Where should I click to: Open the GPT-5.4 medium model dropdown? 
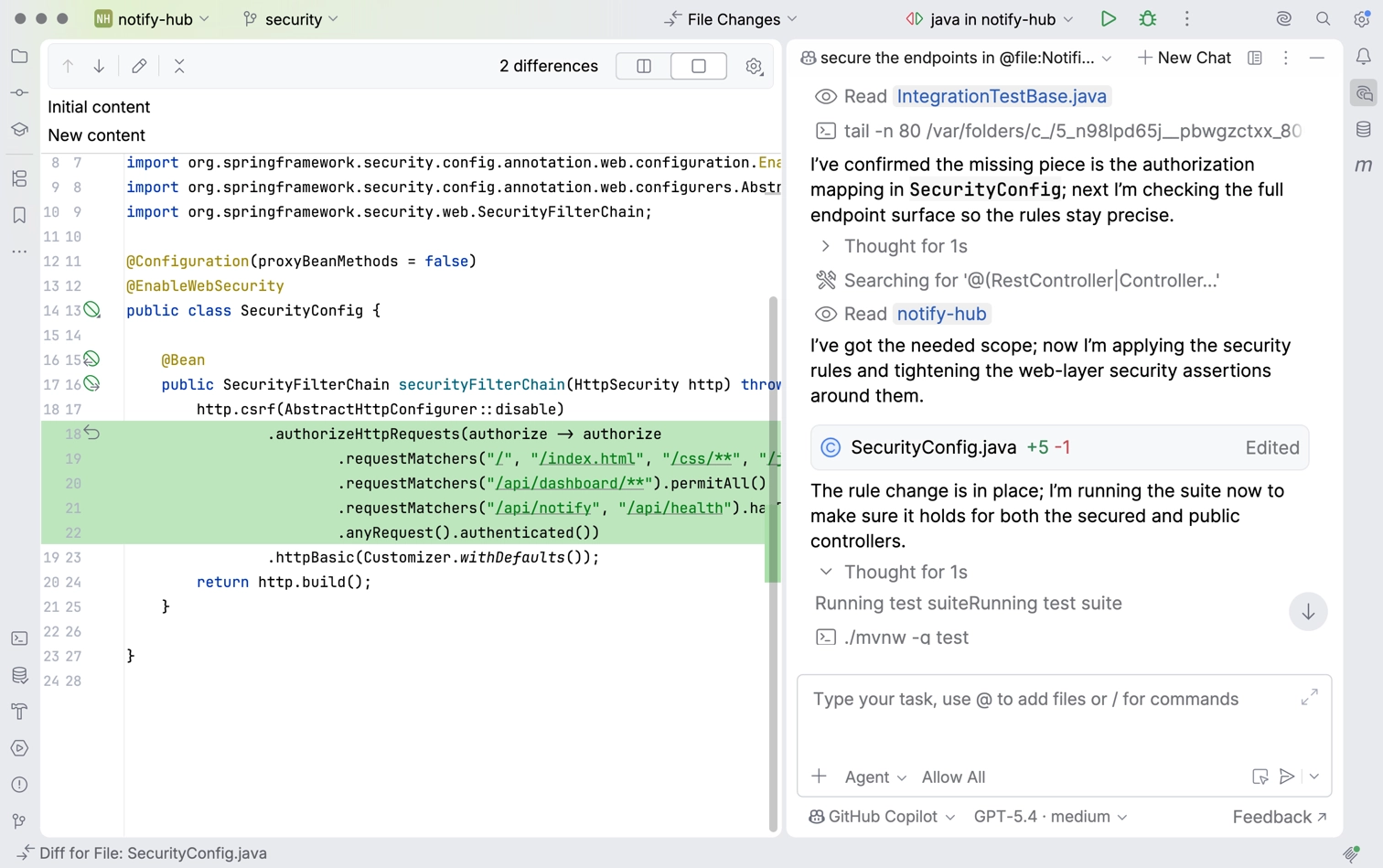click(1050, 817)
